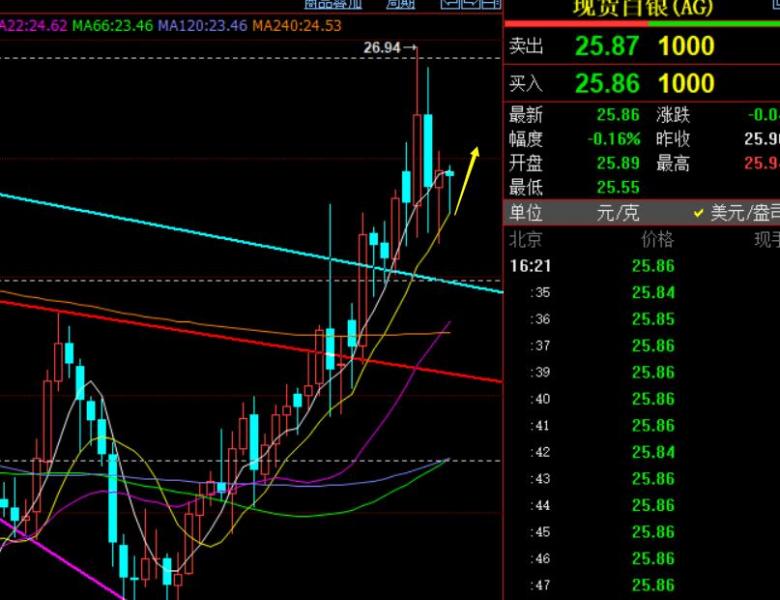Select the :45 tick row
This screenshot has width=780, height=600.
point(642,532)
